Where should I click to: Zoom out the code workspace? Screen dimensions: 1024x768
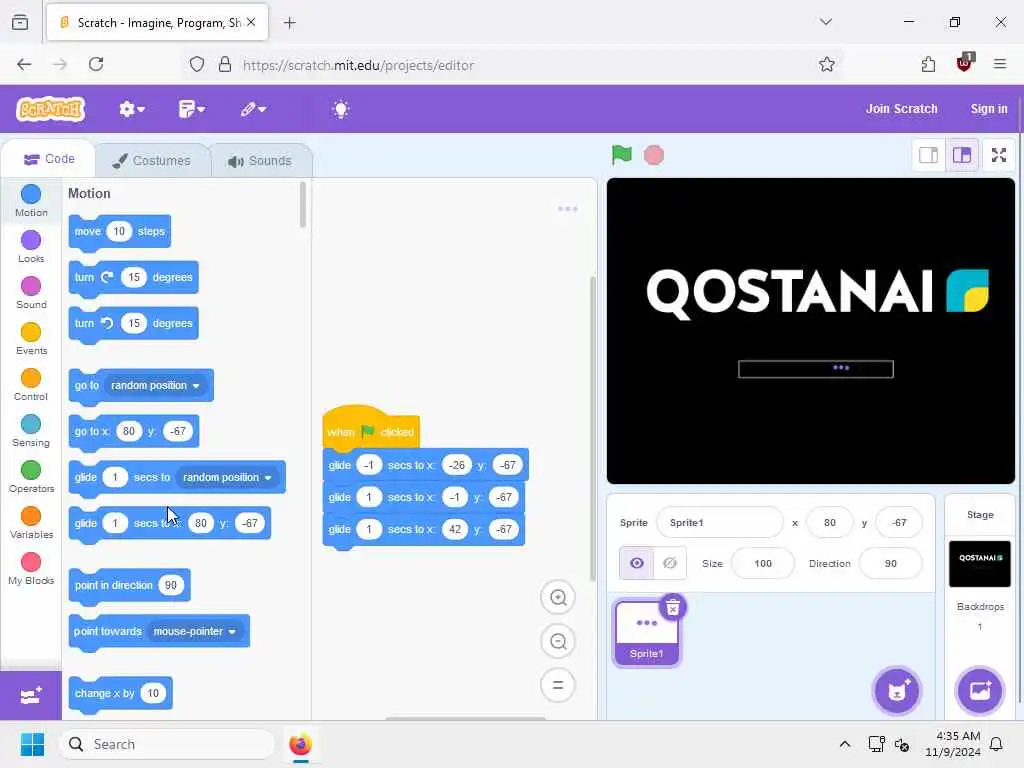[558, 641]
